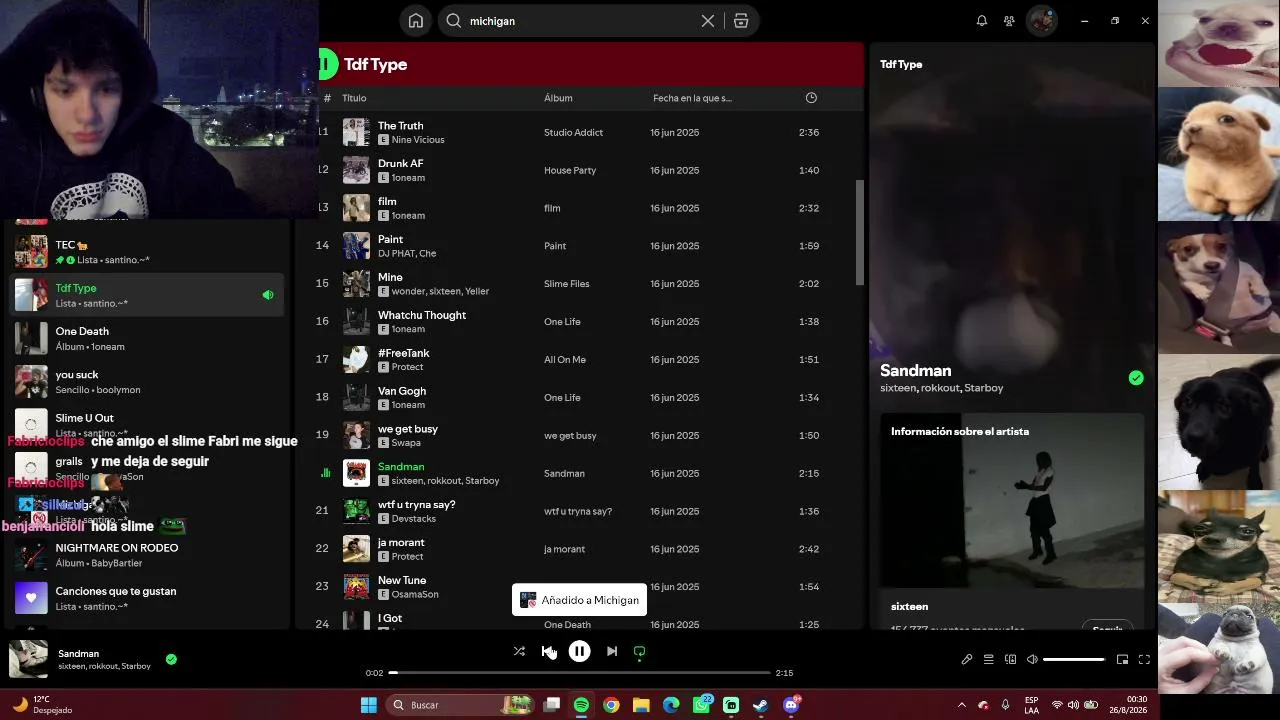Enter fullscreen player mode

(1144, 660)
